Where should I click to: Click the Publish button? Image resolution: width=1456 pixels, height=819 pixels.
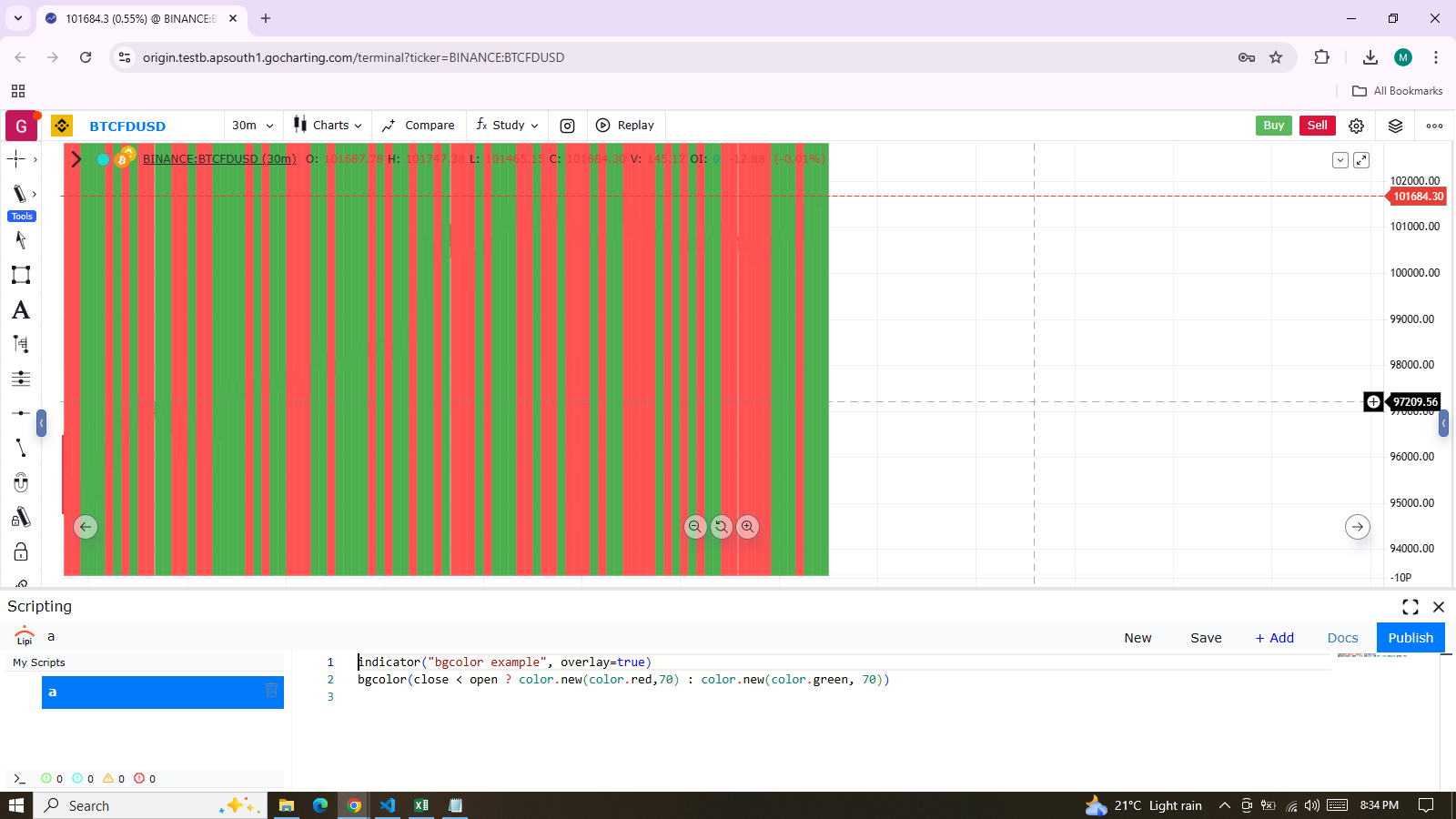click(x=1410, y=638)
